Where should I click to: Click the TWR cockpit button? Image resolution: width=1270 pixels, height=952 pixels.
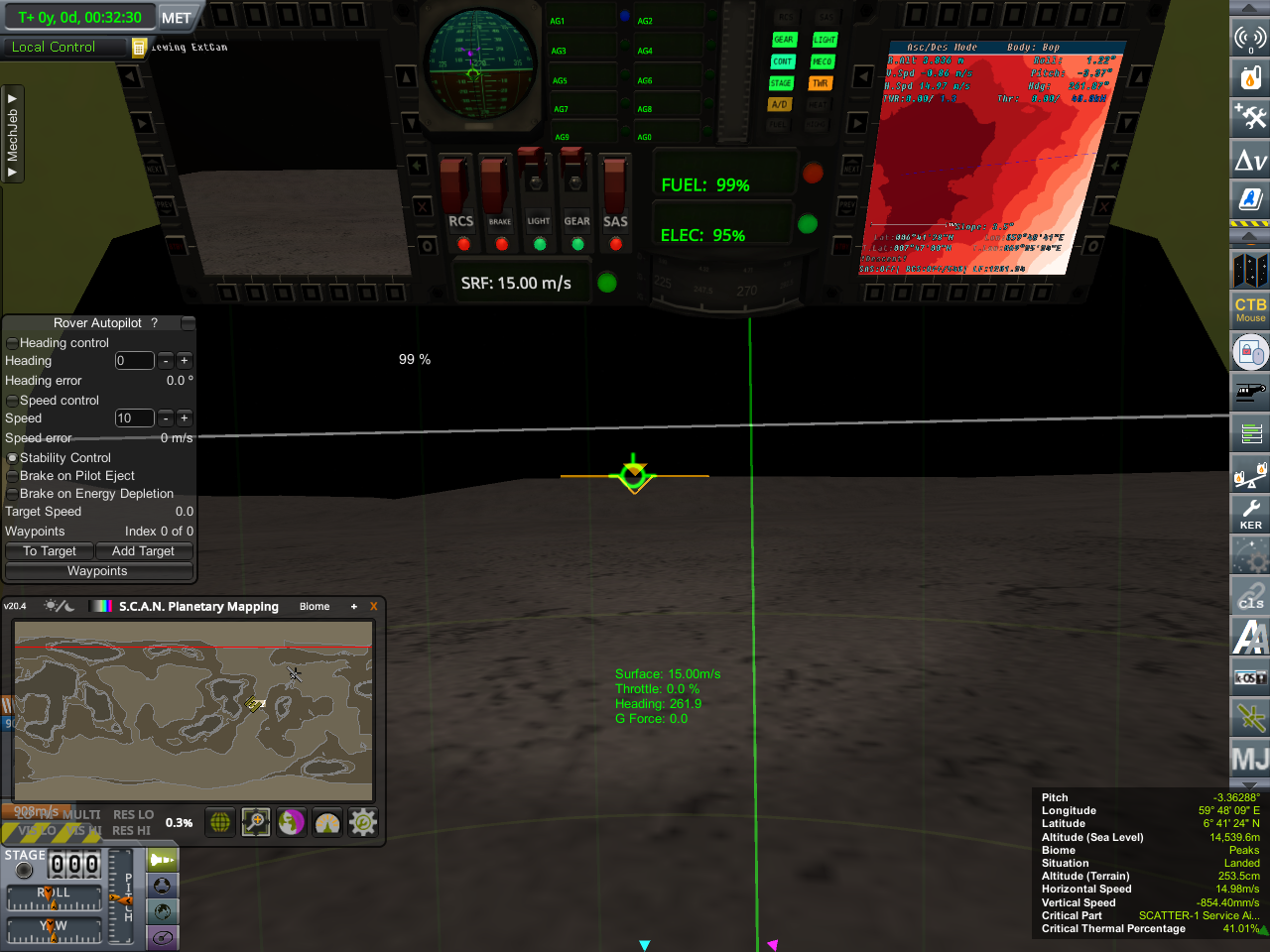[x=820, y=83]
